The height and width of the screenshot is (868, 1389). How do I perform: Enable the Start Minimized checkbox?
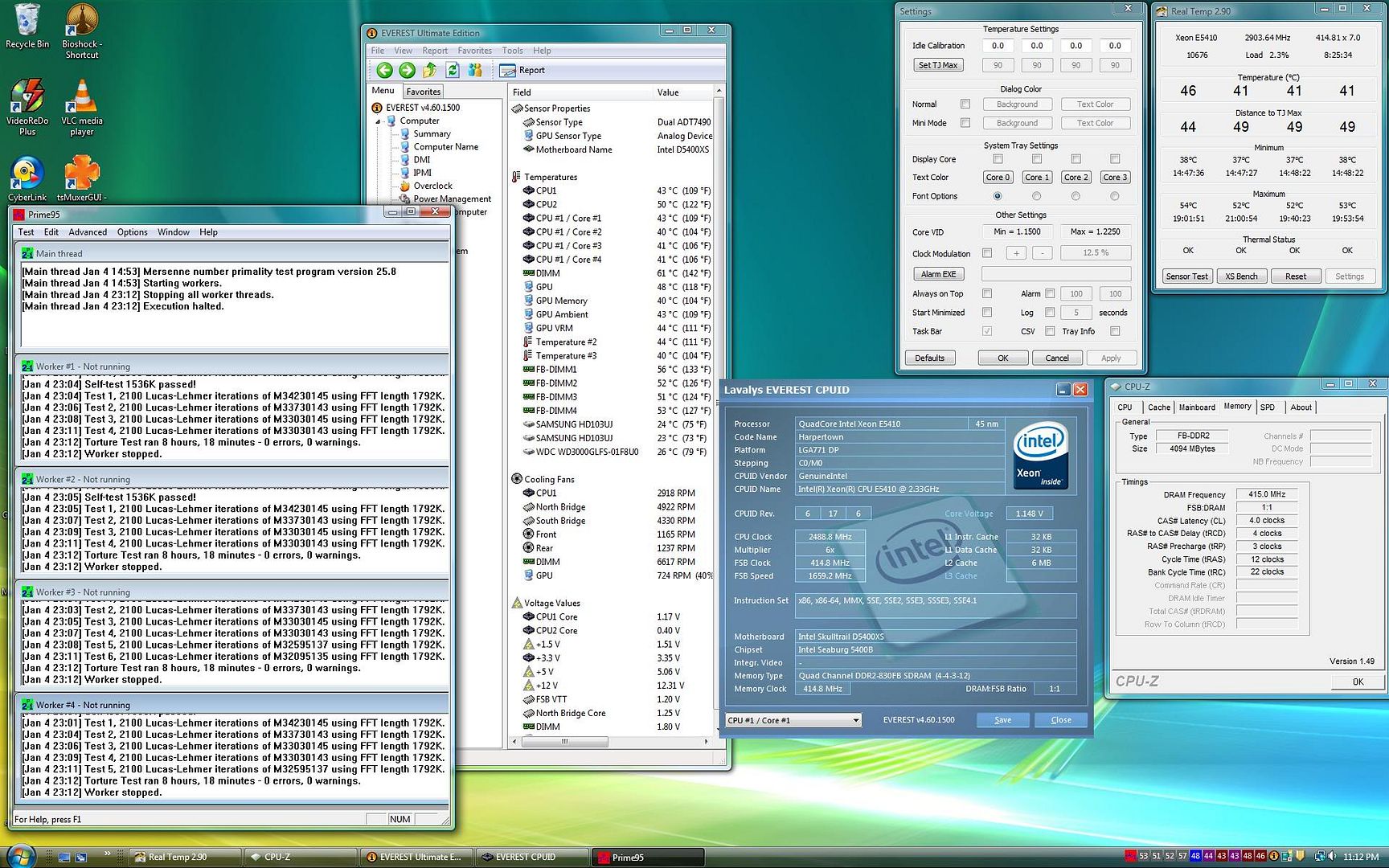tap(987, 313)
